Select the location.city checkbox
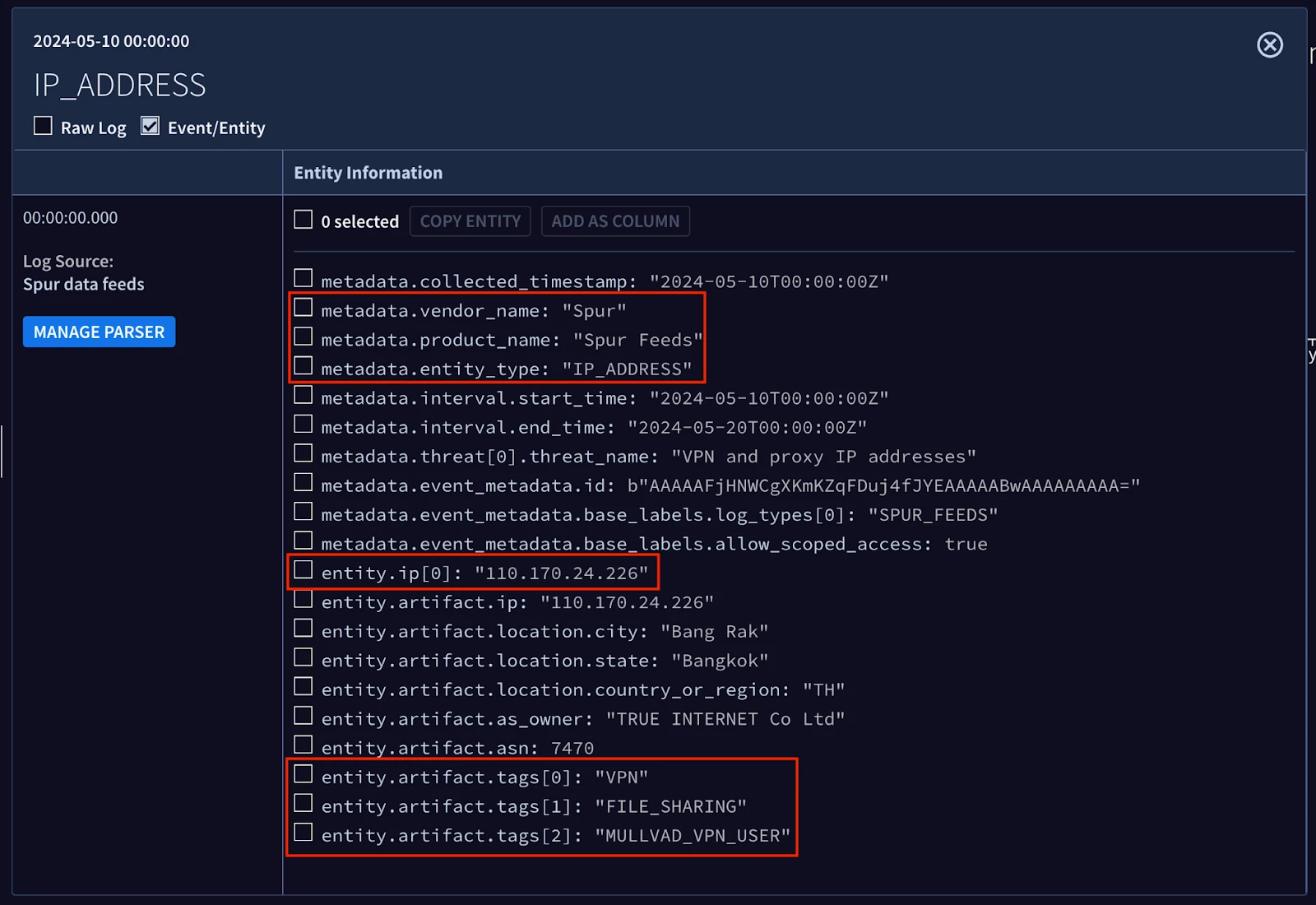The image size is (1316, 905). (304, 629)
